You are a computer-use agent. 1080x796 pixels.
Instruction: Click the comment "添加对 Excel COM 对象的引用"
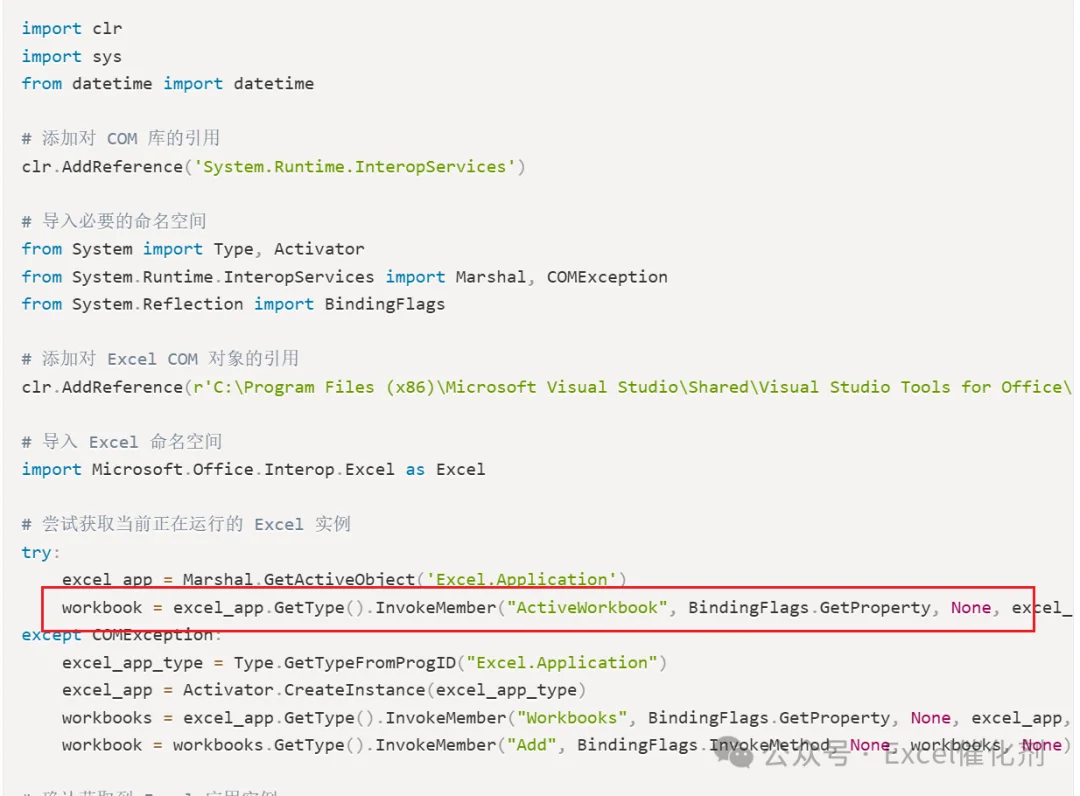(x=160, y=359)
